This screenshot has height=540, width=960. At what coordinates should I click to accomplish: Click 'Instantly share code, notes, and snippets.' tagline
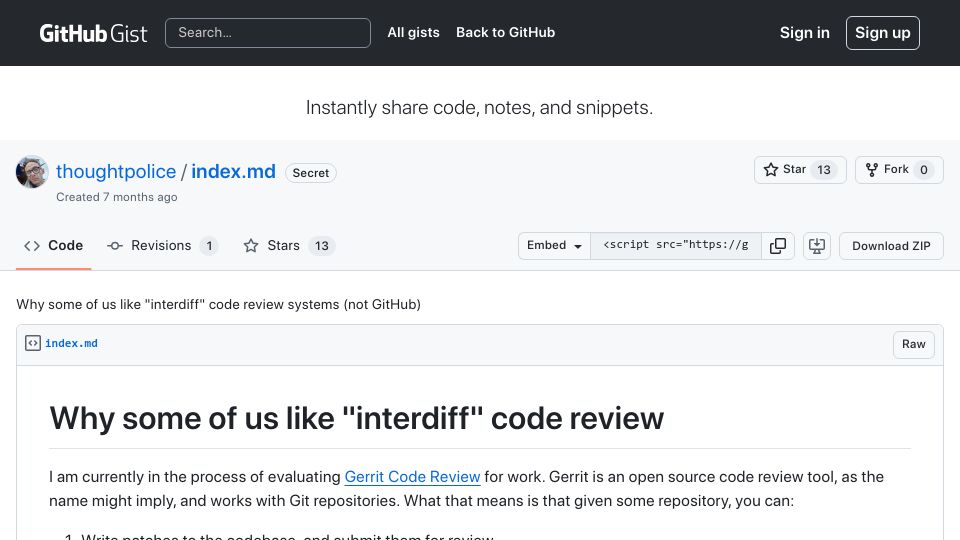[479, 108]
